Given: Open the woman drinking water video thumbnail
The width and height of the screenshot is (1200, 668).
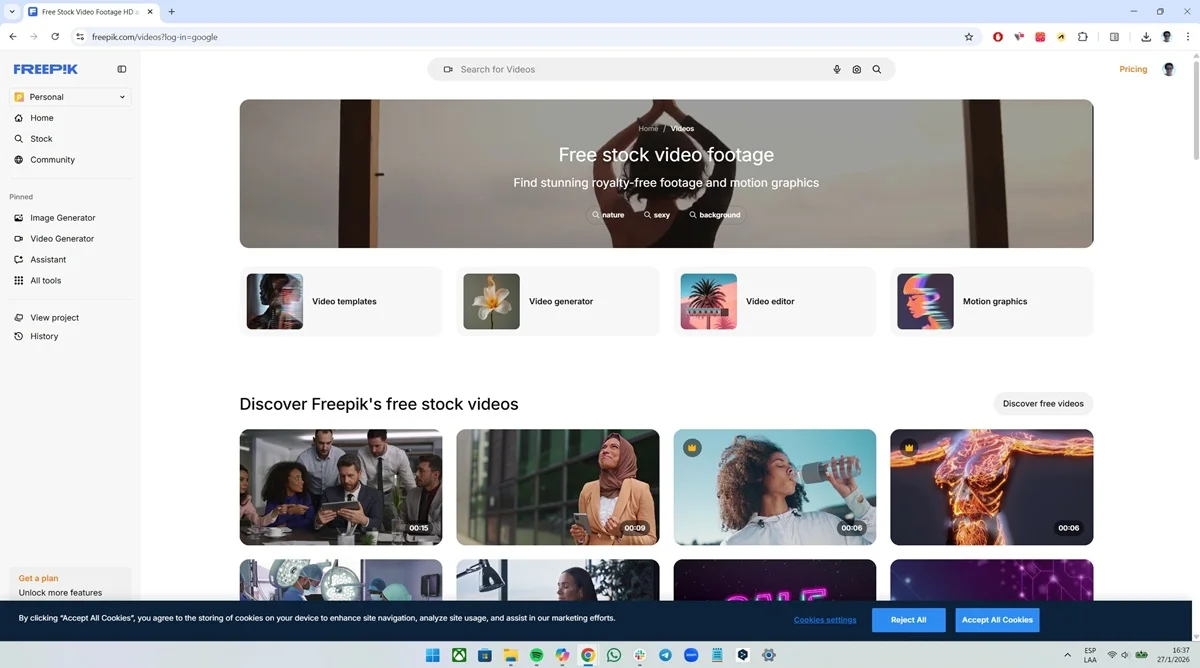Looking at the screenshot, I should [775, 487].
